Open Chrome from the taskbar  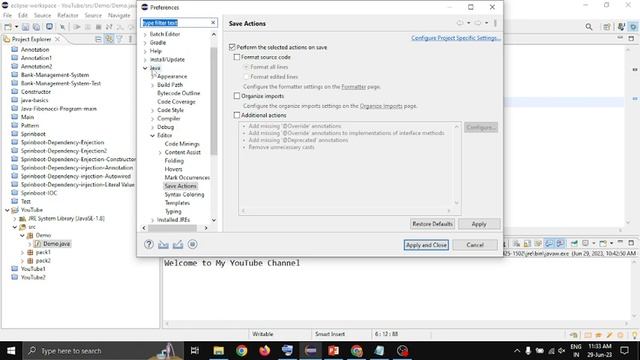[242, 351]
